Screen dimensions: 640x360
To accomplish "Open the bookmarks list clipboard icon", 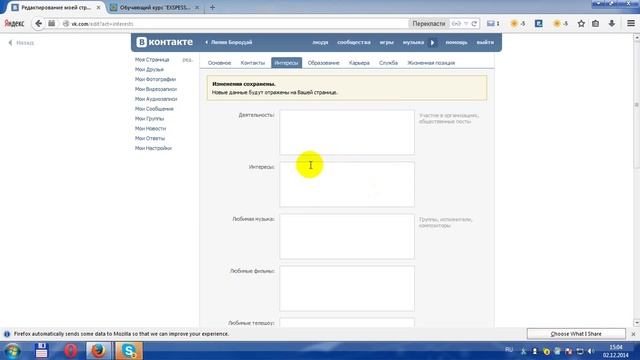I will pos(596,24).
